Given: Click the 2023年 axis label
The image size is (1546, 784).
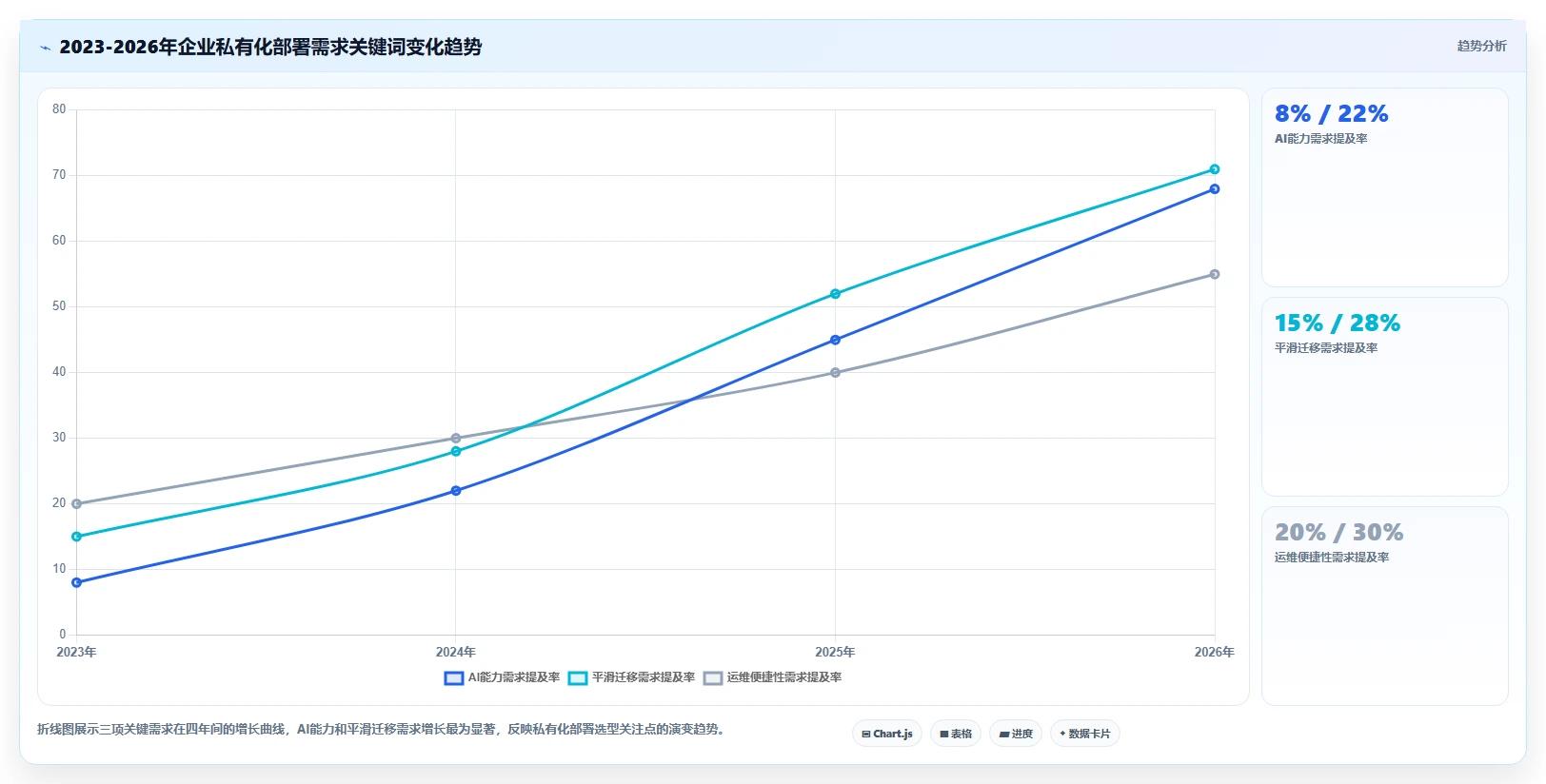Looking at the screenshot, I should 76,653.
